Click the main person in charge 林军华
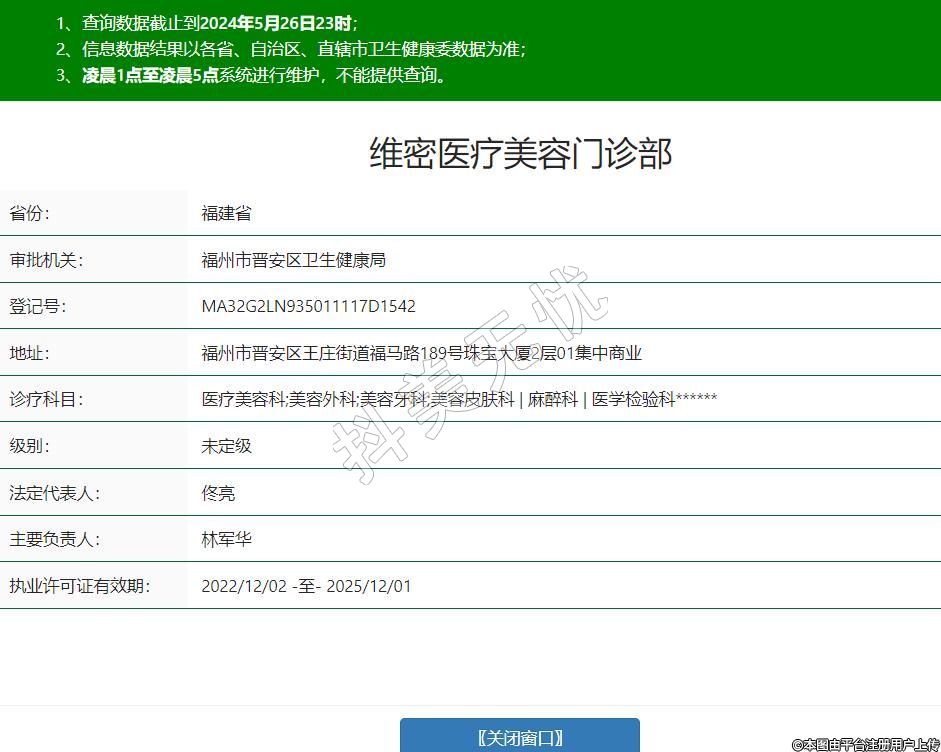Image resolution: width=941 pixels, height=752 pixels. click(226, 539)
